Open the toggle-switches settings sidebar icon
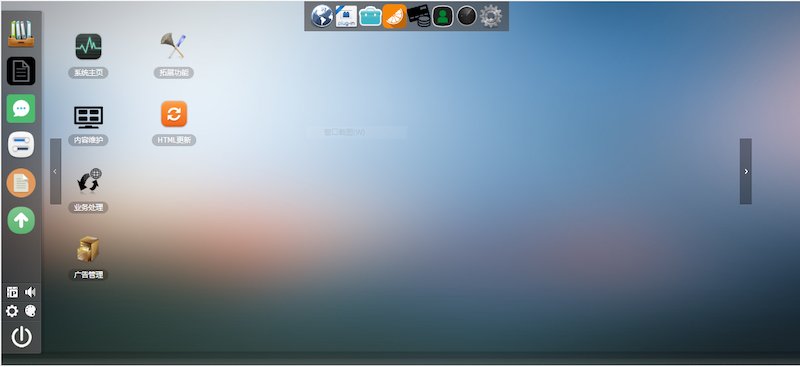The image size is (800, 367). point(21,145)
